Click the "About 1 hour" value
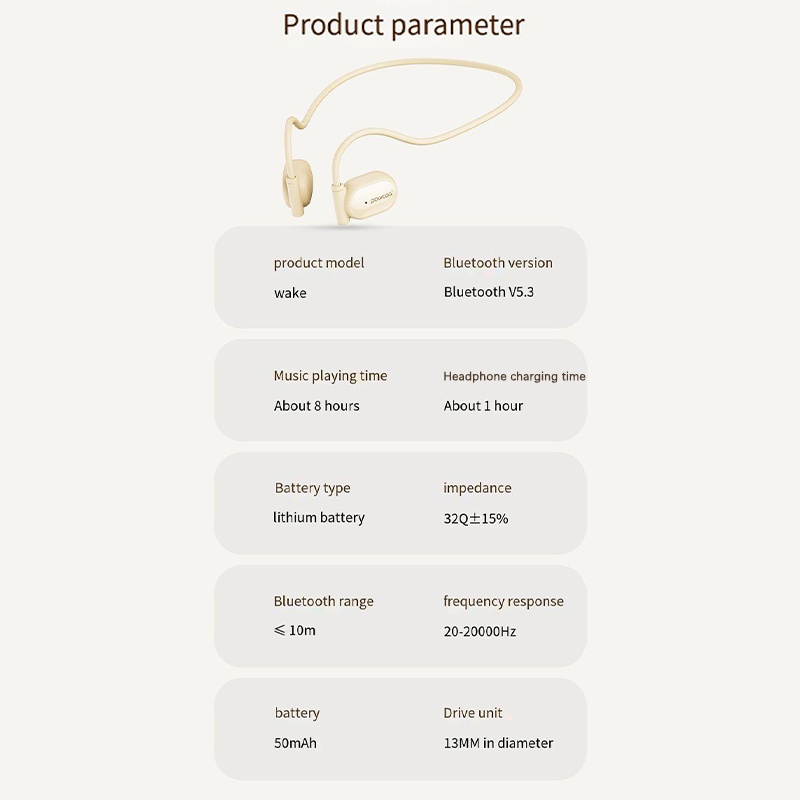The width and height of the screenshot is (800, 800). click(x=483, y=406)
